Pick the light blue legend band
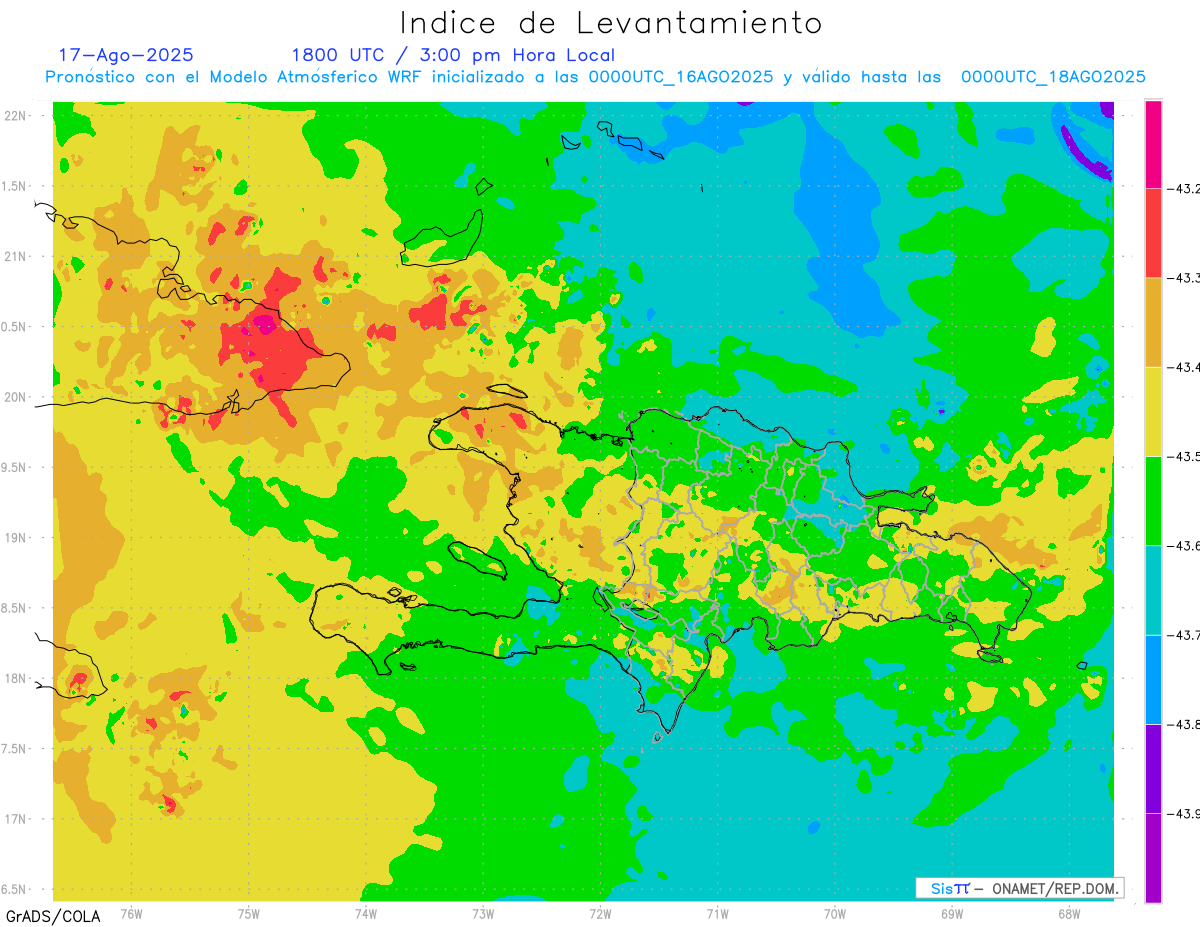 pos(1153,679)
